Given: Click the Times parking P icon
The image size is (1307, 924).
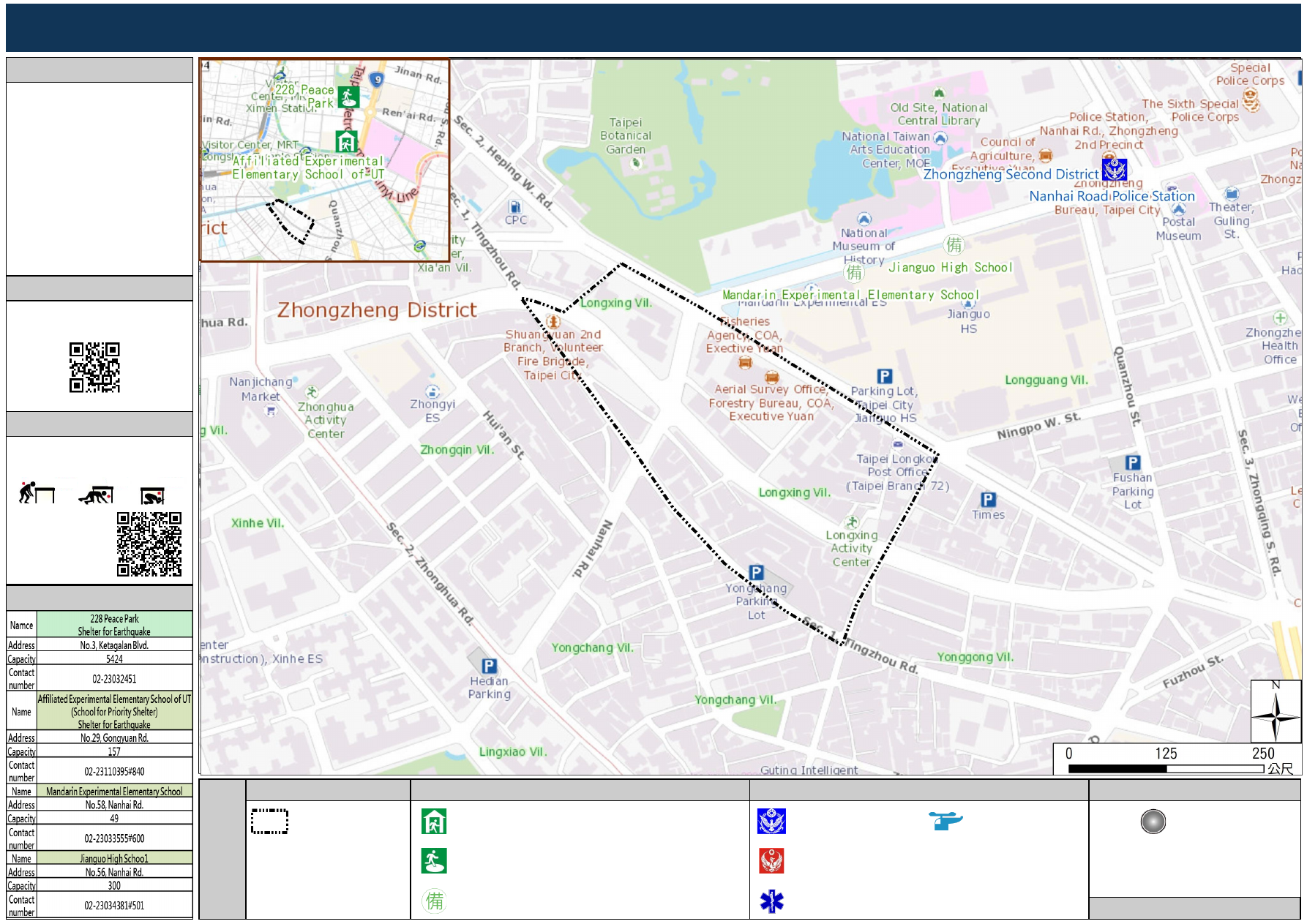Looking at the screenshot, I should [989, 500].
